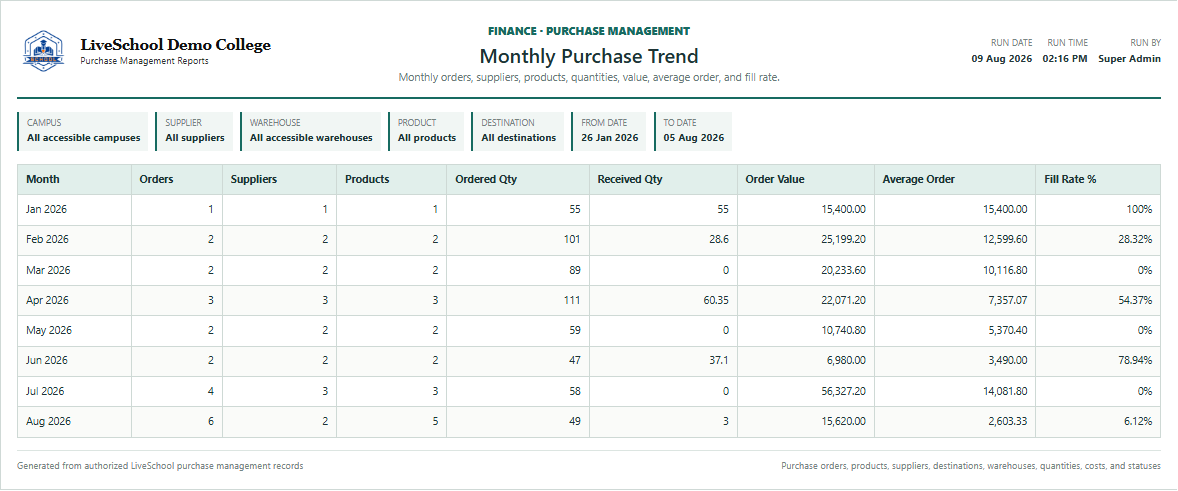Click the Order Value column header
This screenshot has height=491, width=1178.
click(805, 179)
